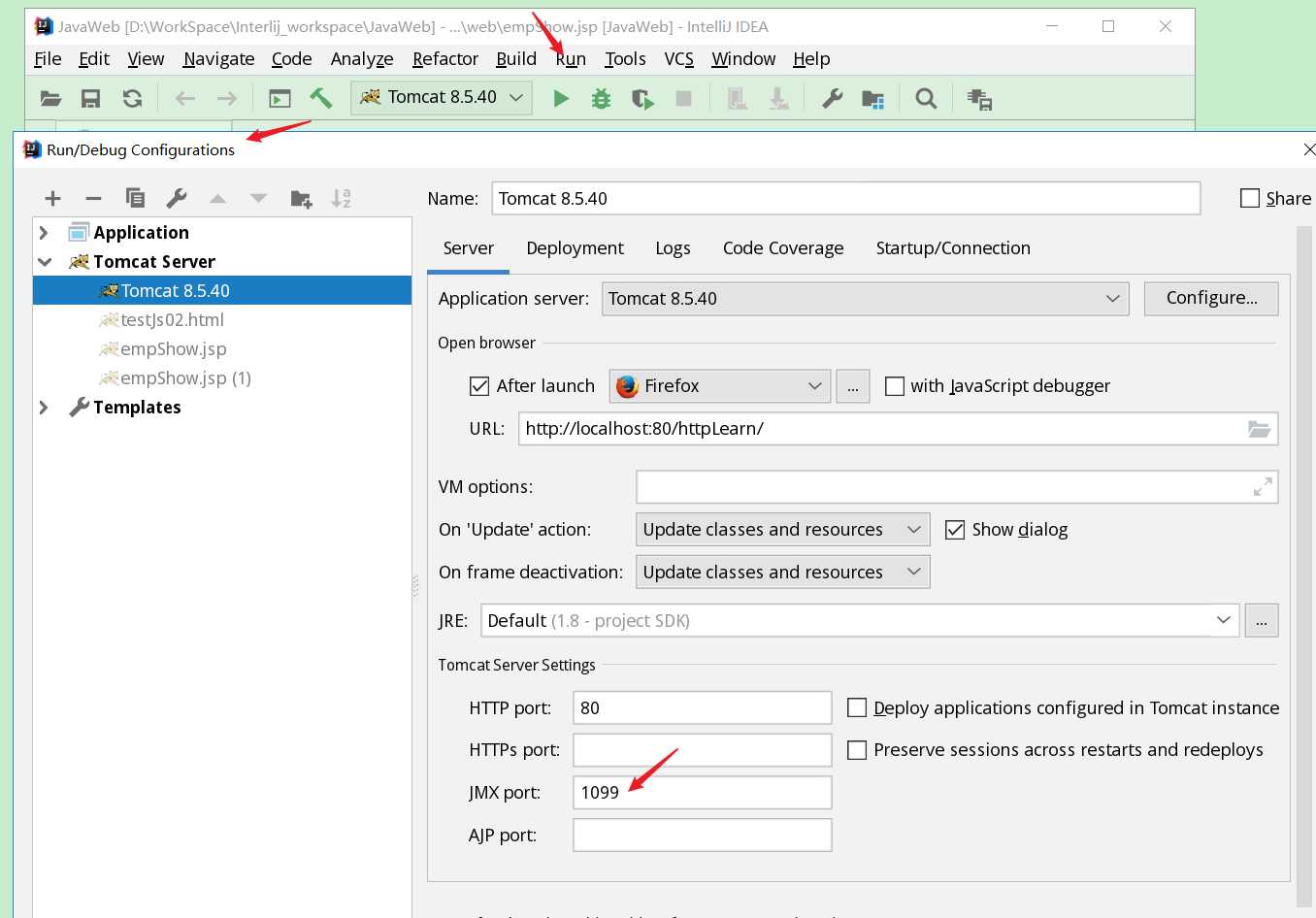Open the JRE dropdown
This screenshot has height=918, width=1316.
[860, 621]
